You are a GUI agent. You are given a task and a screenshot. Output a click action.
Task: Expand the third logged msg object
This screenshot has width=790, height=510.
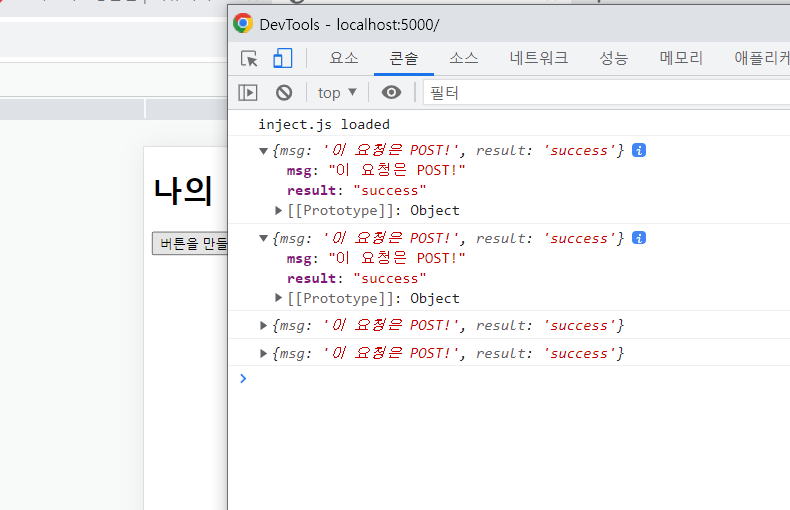[263, 326]
